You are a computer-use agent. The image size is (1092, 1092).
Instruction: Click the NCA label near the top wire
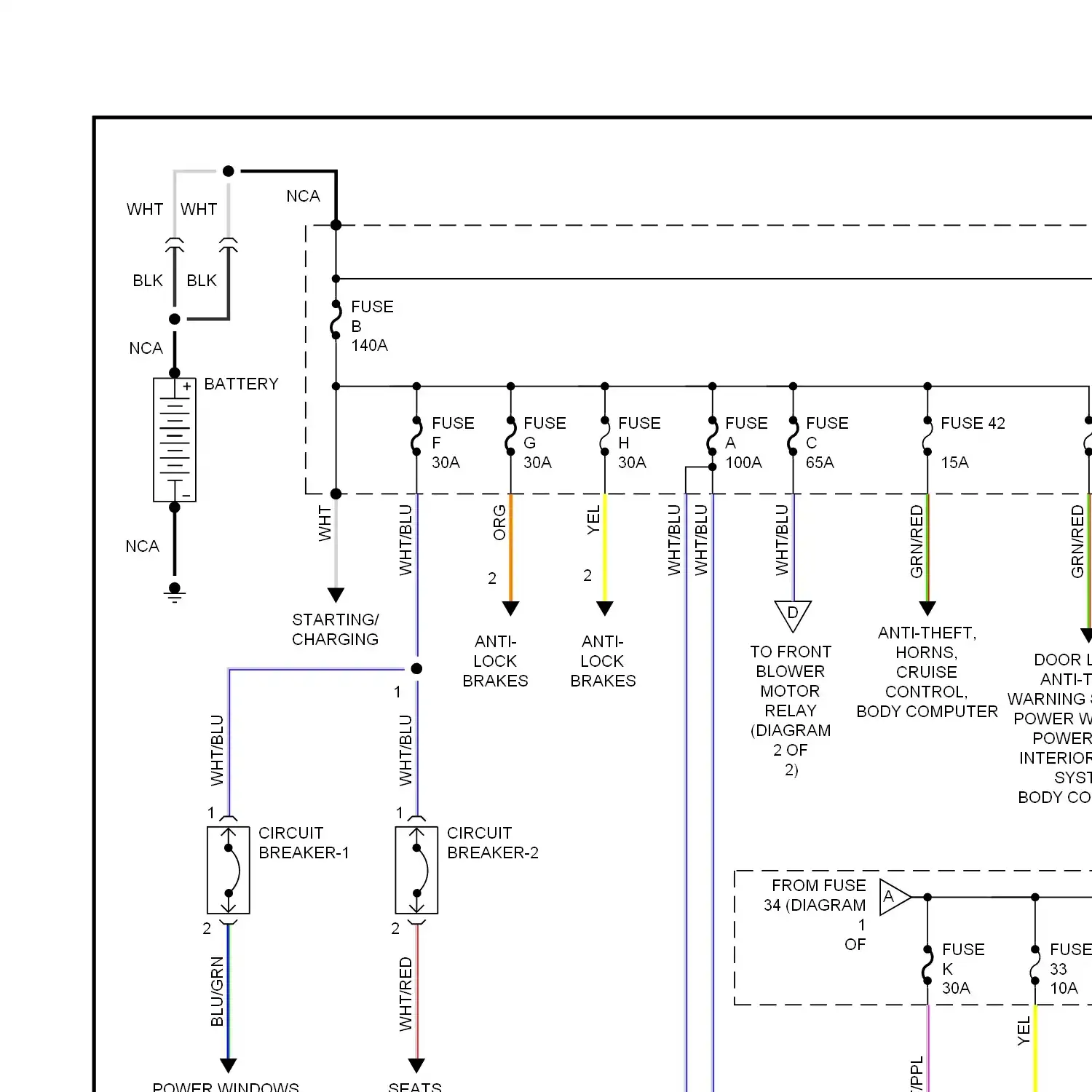(303, 196)
